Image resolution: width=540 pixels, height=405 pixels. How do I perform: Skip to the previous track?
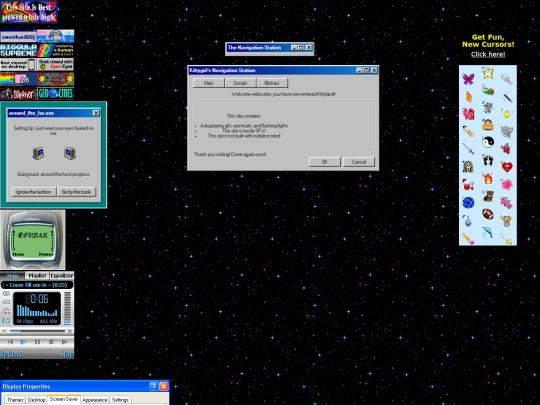(10, 342)
